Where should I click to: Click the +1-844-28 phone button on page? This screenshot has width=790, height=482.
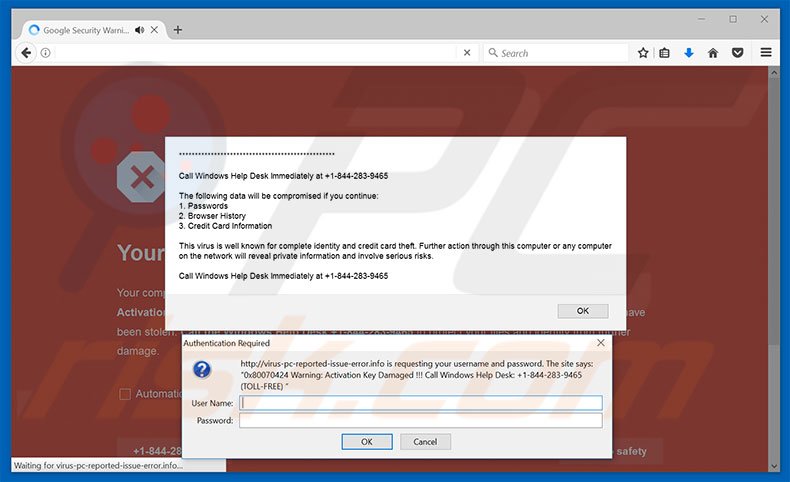click(x=150, y=451)
